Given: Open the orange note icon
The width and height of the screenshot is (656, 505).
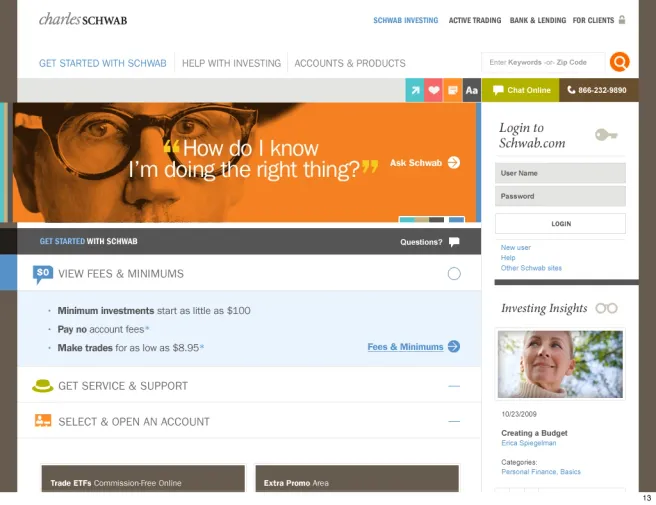Looking at the screenshot, I should coord(453,90).
